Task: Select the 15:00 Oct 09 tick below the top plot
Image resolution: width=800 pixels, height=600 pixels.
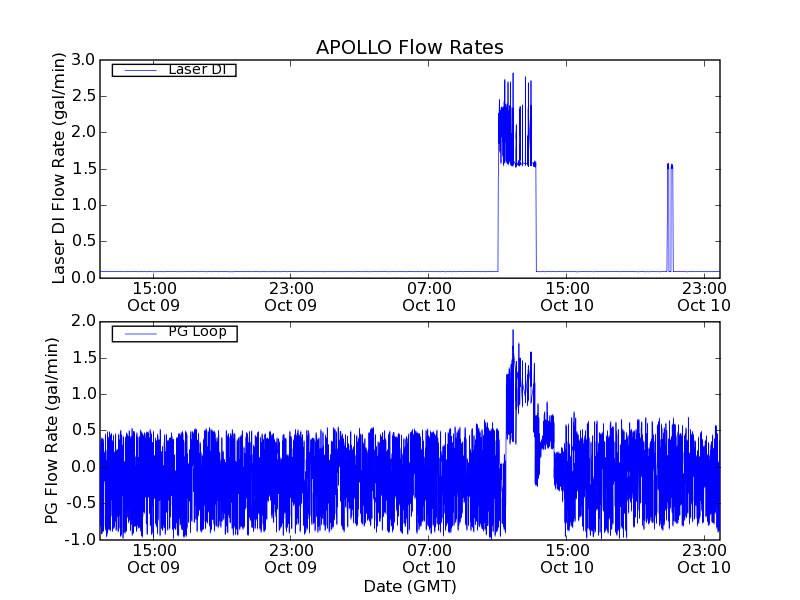Action: point(153,297)
